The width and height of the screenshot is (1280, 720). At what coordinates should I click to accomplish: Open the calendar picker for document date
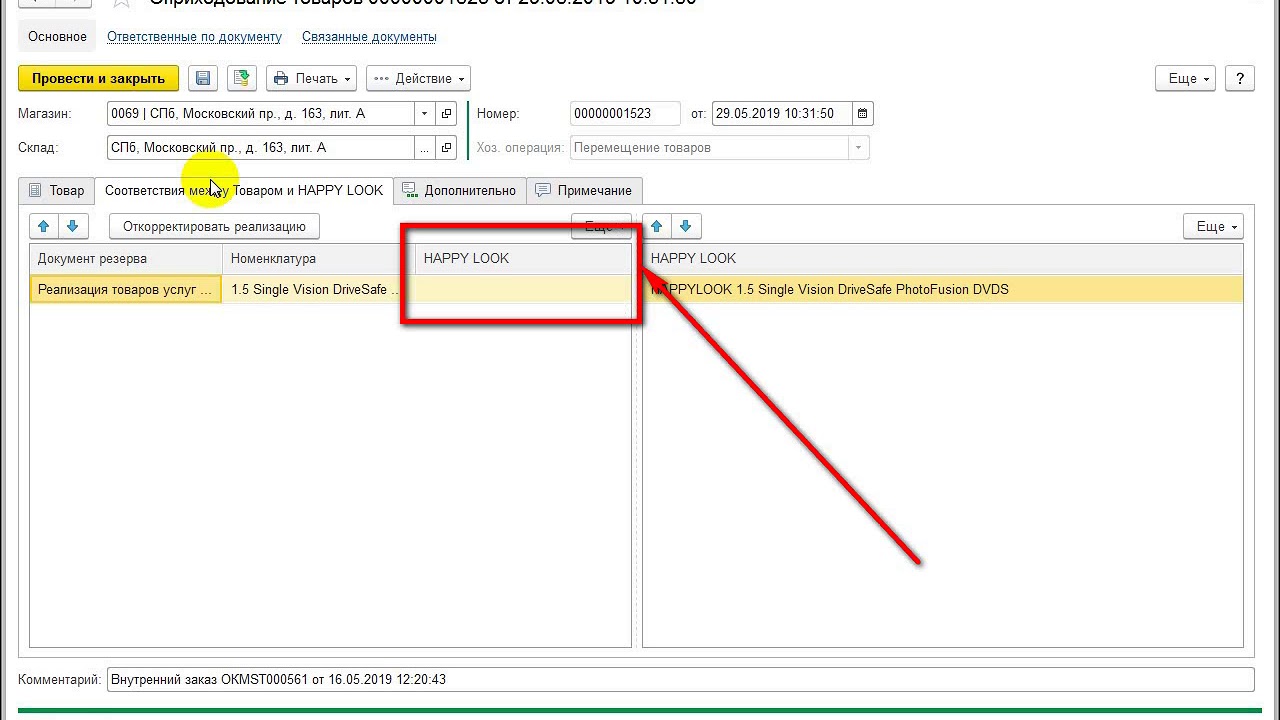(863, 114)
